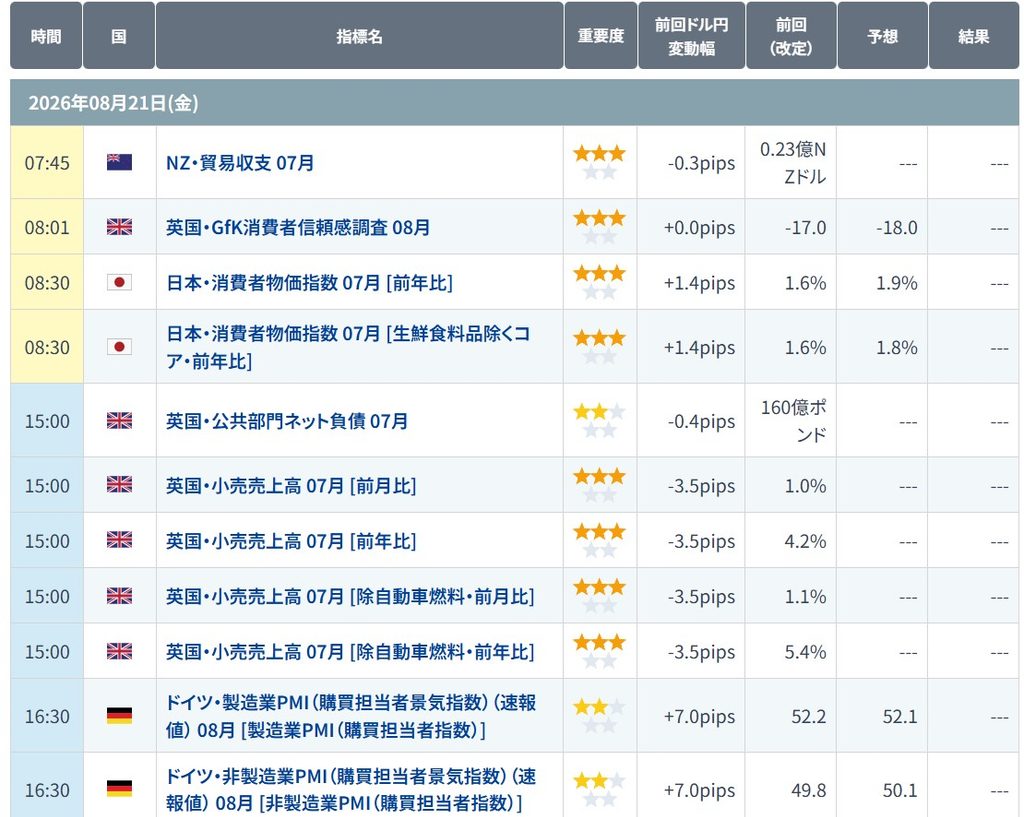This screenshot has height=817, width=1024.
Task: Open 英国・小売売上高 [除自動車燃料・前年比] link
Action: [x=350, y=652]
